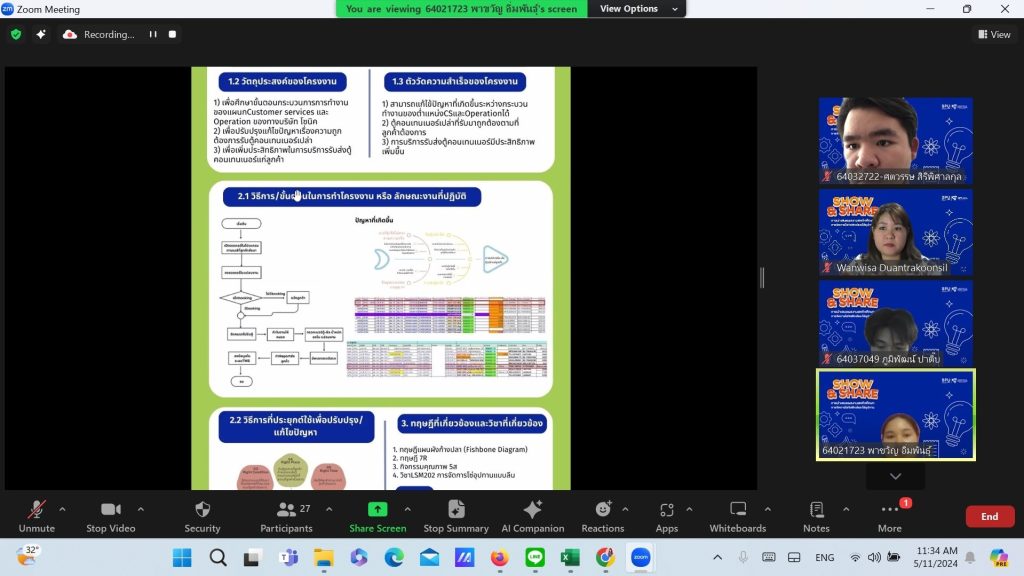The height and width of the screenshot is (576, 1024).
Task: Open the Participants panel
Action: click(286, 517)
